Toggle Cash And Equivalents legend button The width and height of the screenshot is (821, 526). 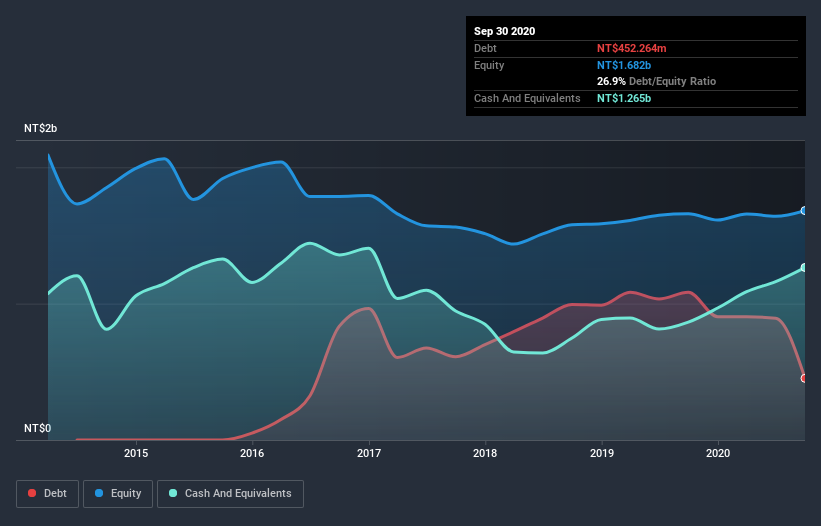[x=230, y=494]
